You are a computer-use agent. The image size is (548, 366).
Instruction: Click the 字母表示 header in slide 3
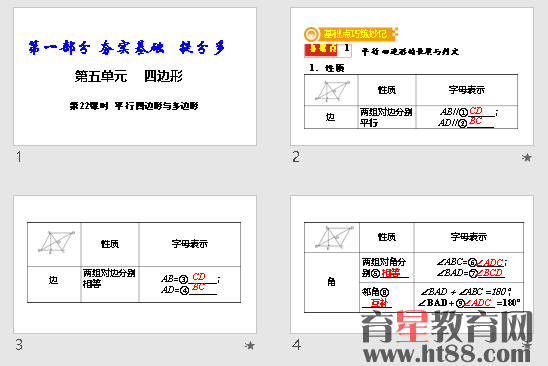[189, 244]
